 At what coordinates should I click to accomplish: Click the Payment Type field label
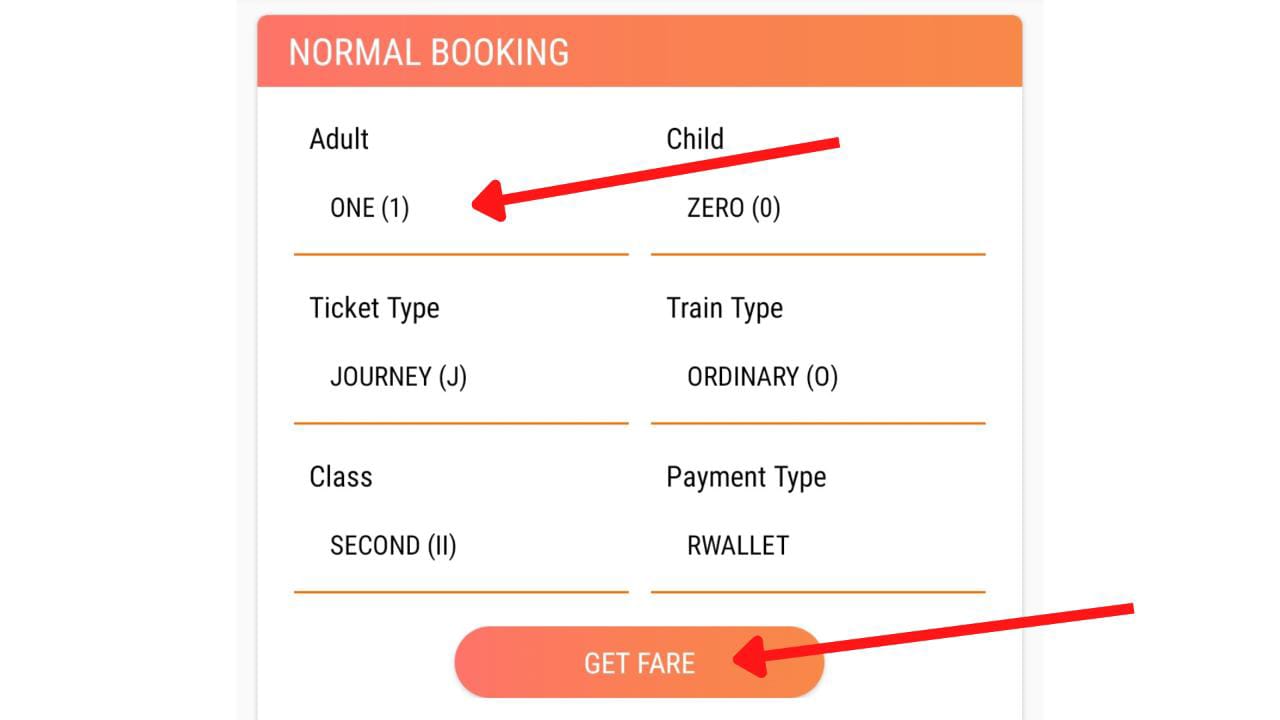click(x=746, y=477)
